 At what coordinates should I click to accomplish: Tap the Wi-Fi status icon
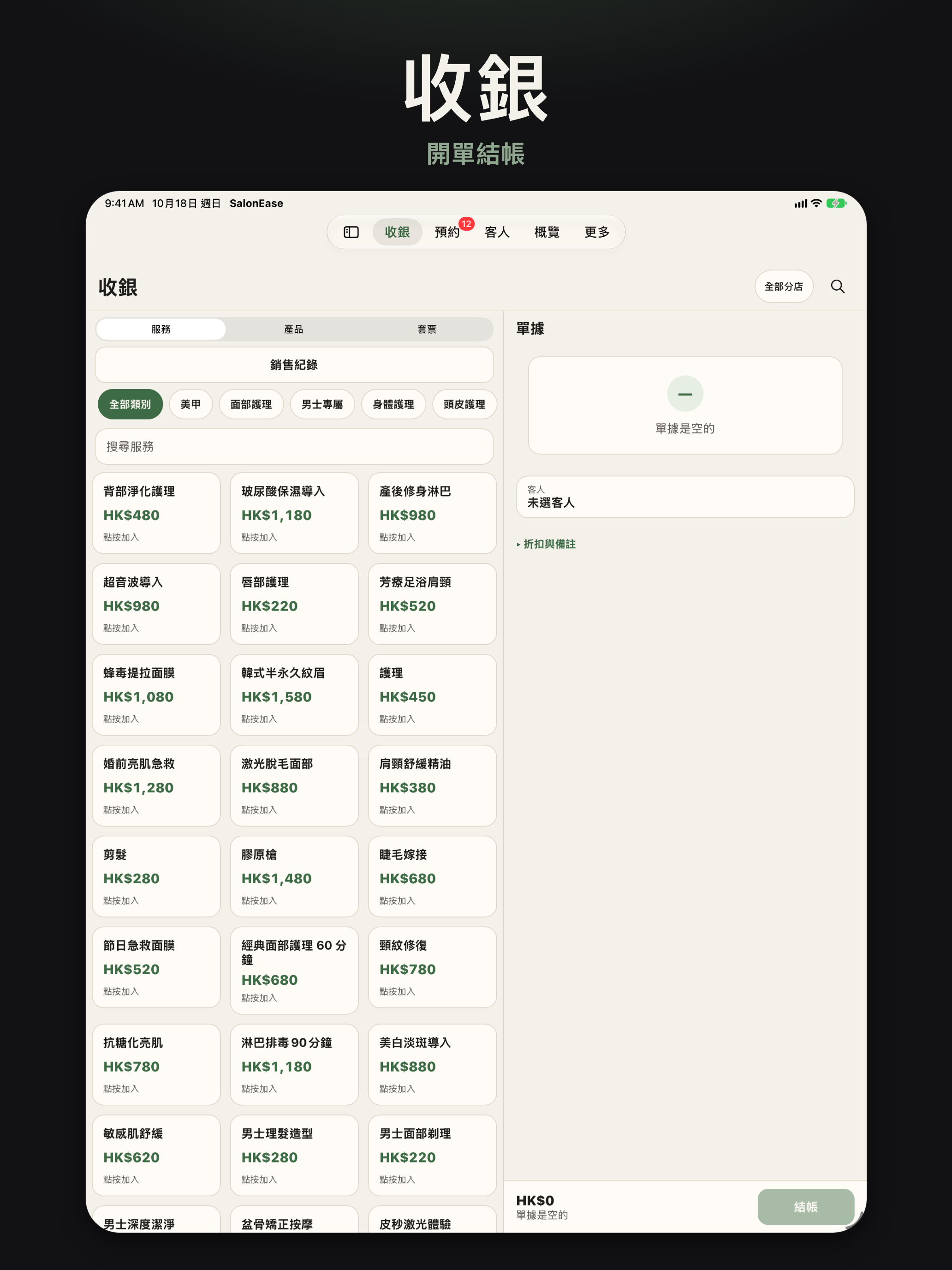tap(815, 203)
